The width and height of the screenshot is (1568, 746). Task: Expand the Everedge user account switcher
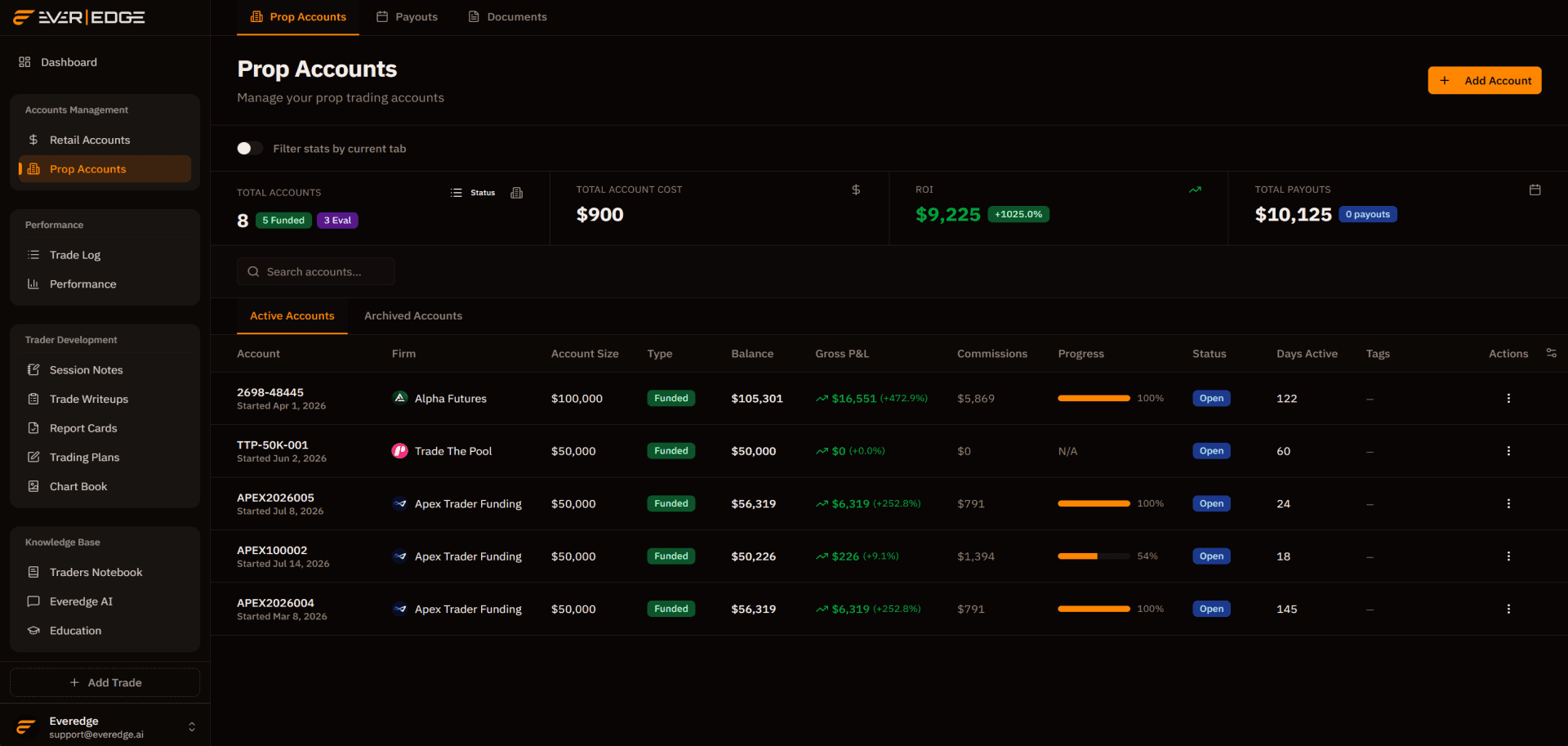point(192,726)
